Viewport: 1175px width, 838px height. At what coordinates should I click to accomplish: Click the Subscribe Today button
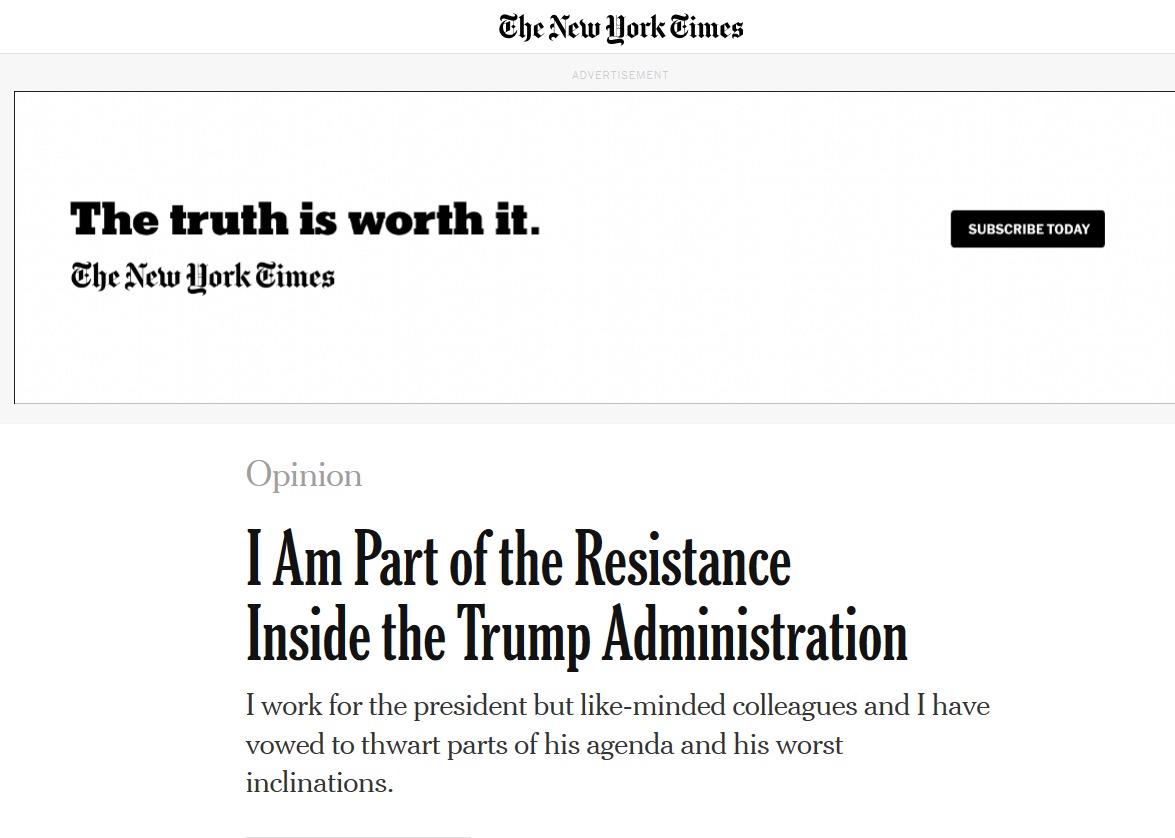tap(1027, 229)
